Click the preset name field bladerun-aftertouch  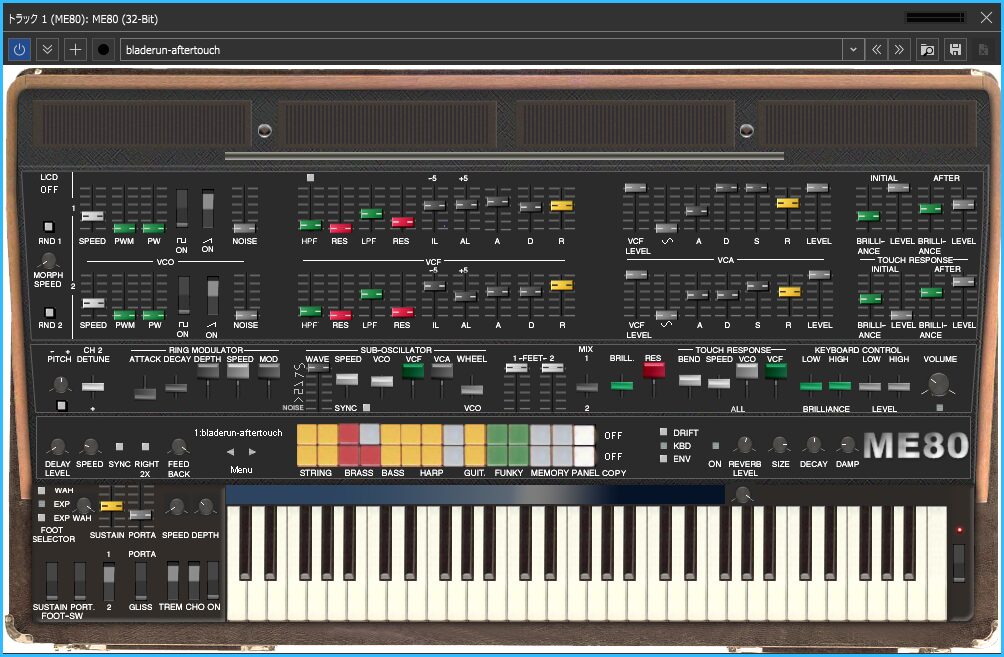[x=481, y=49]
